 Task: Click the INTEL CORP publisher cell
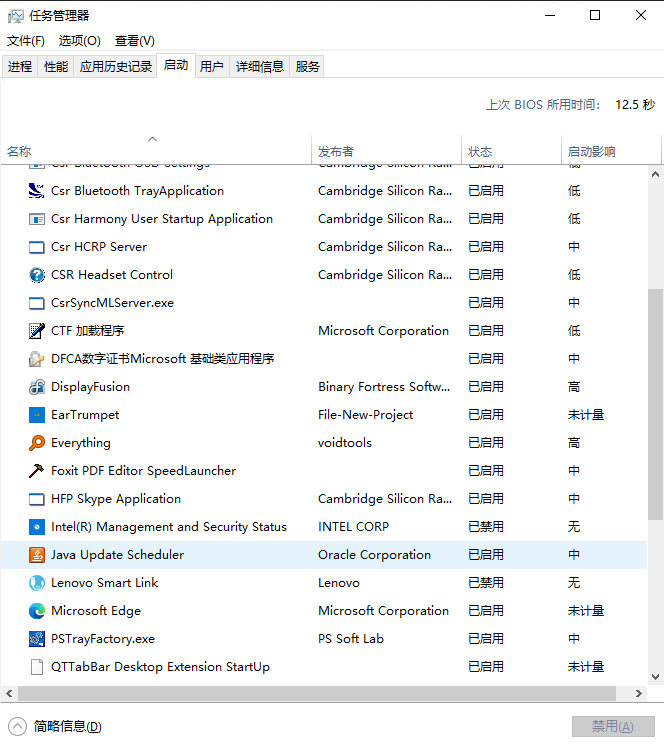(x=354, y=527)
